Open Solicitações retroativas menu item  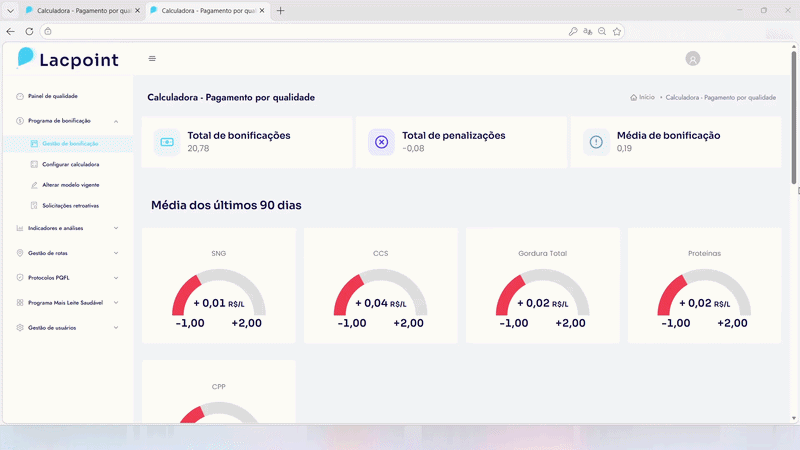pos(70,206)
